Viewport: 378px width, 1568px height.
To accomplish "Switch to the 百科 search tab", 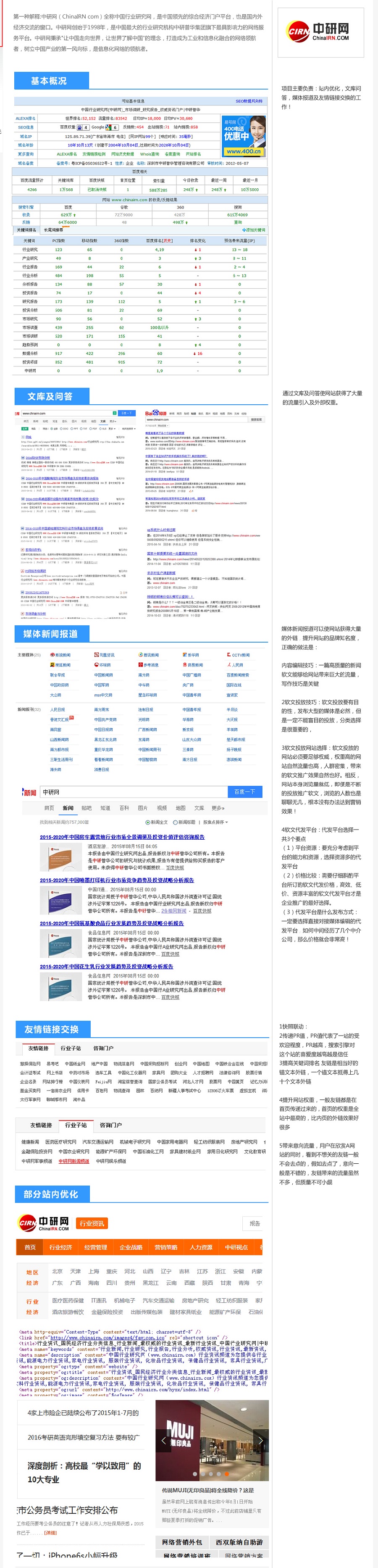I will point(124,808).
